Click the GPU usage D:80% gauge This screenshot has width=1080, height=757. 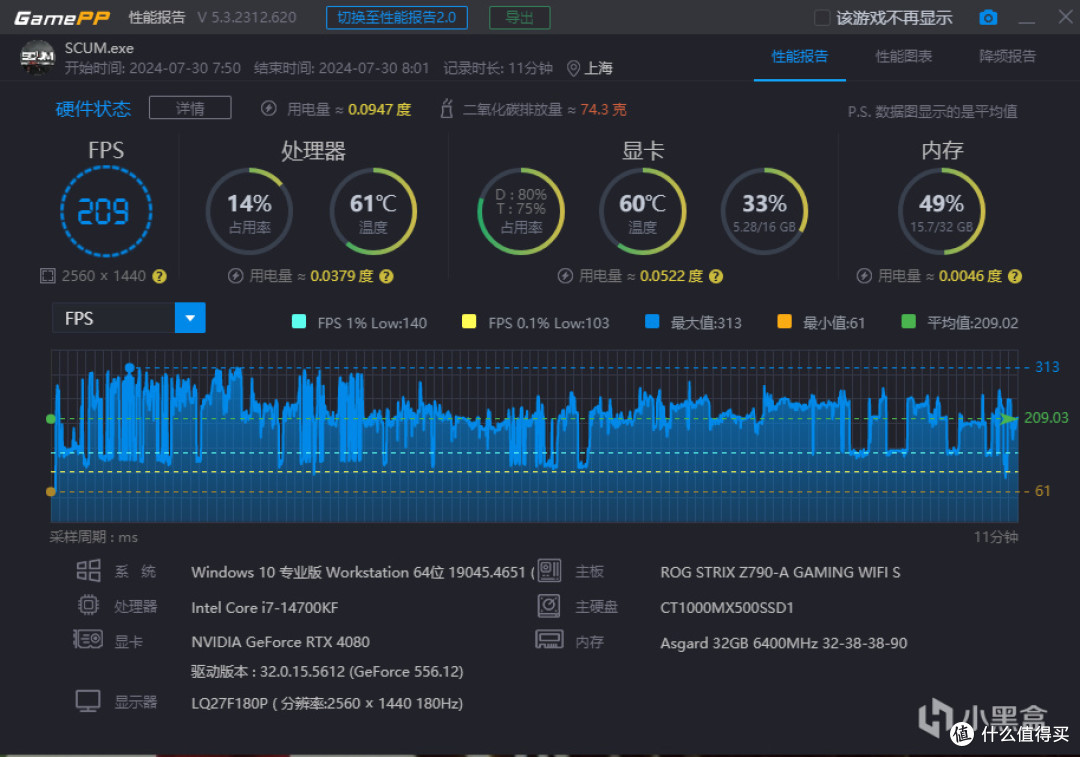tap(521, 211)
